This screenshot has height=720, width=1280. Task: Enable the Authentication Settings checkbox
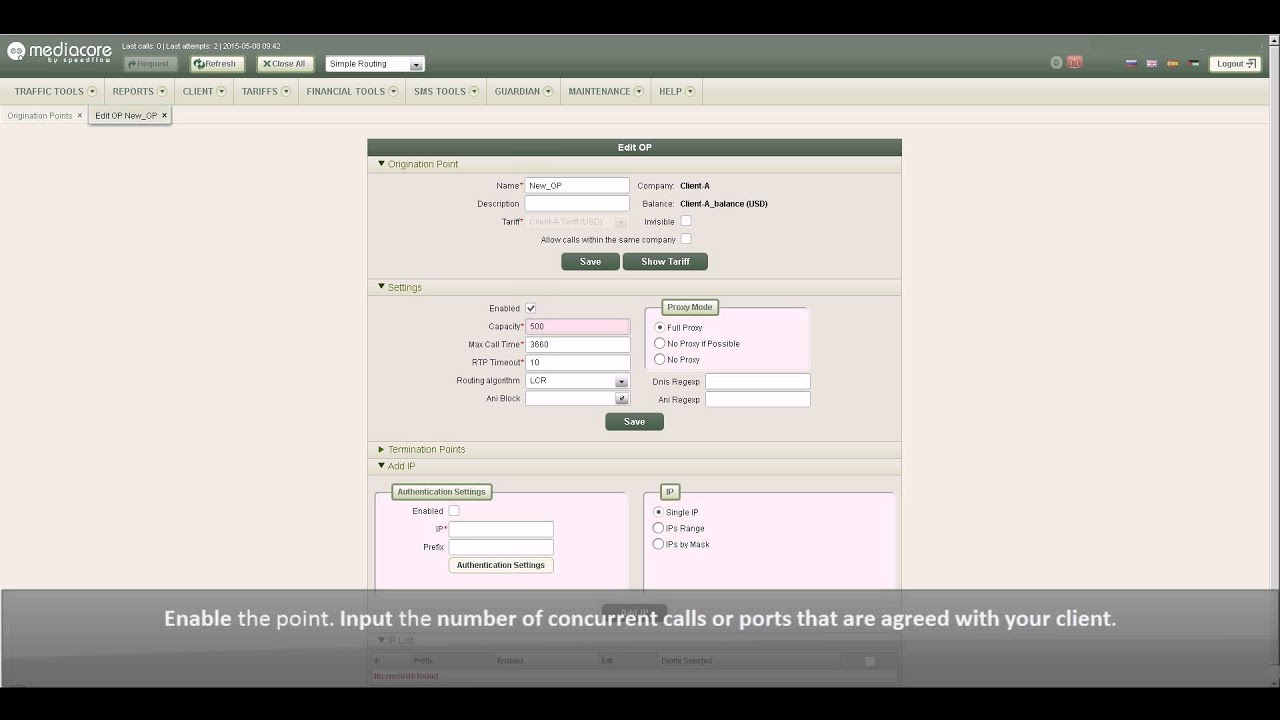454,511
